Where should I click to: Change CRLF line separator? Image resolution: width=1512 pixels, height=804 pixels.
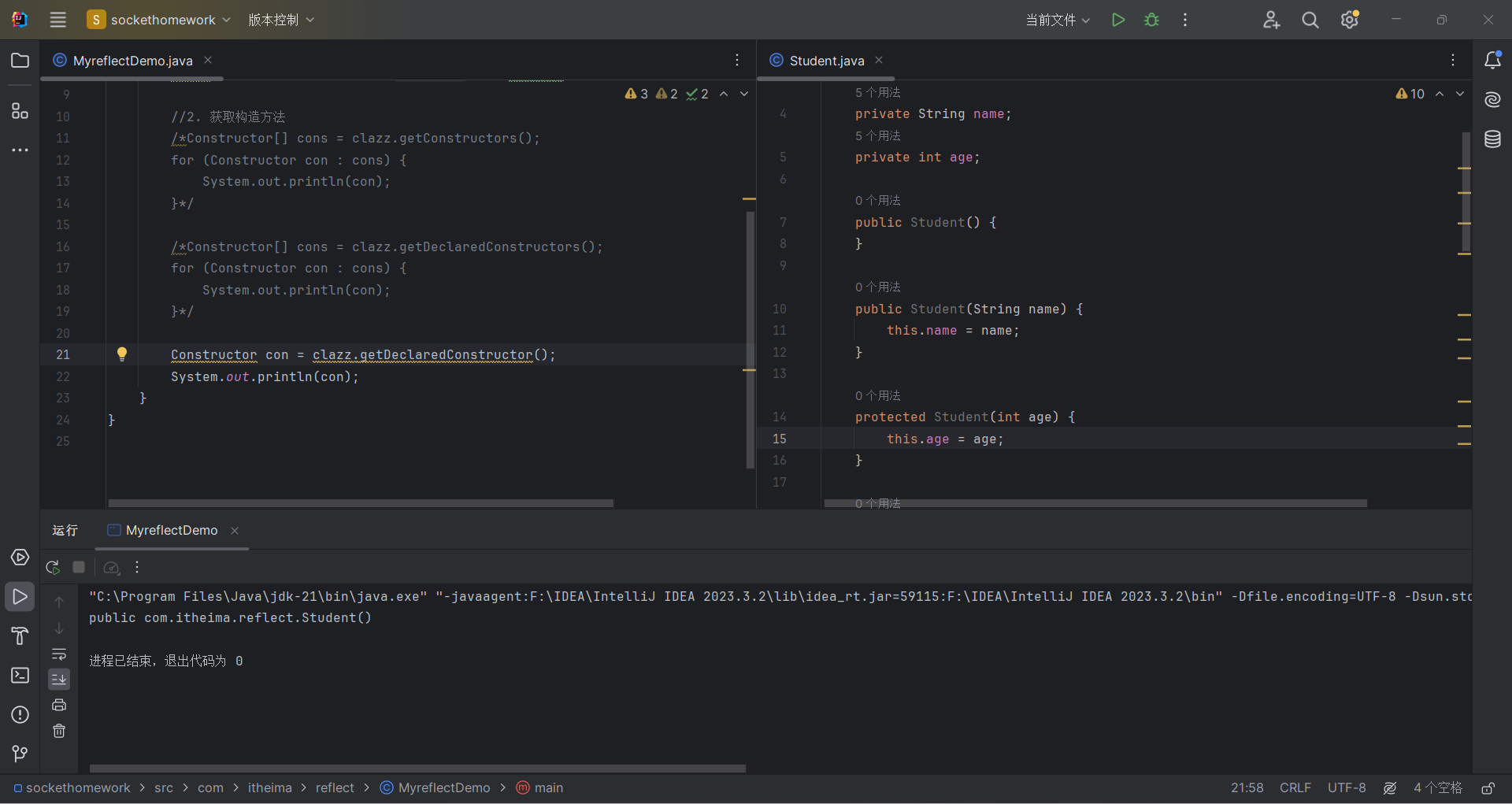coord(1295,787)
